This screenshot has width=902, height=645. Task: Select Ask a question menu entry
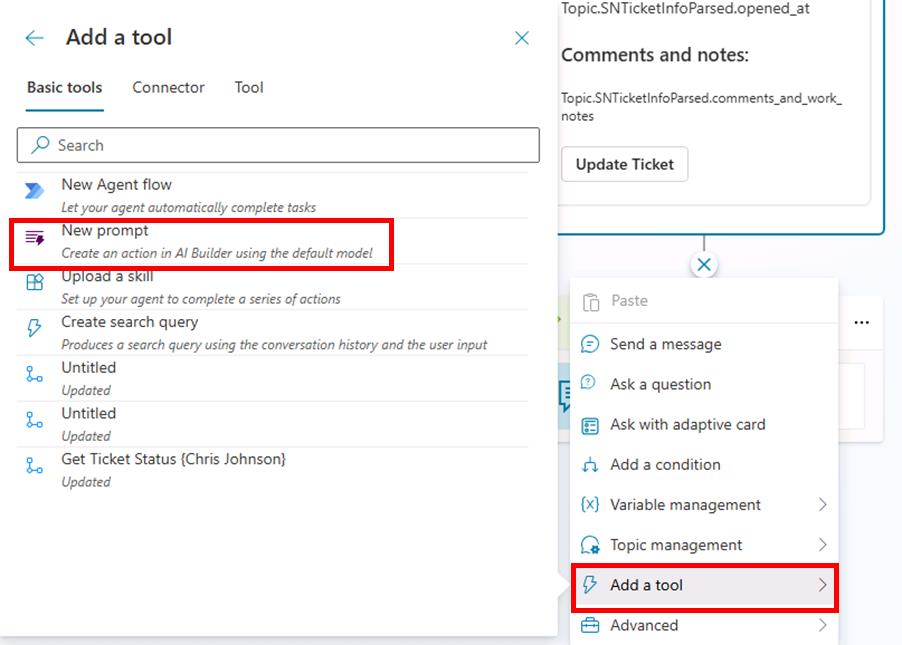(660, 384)
